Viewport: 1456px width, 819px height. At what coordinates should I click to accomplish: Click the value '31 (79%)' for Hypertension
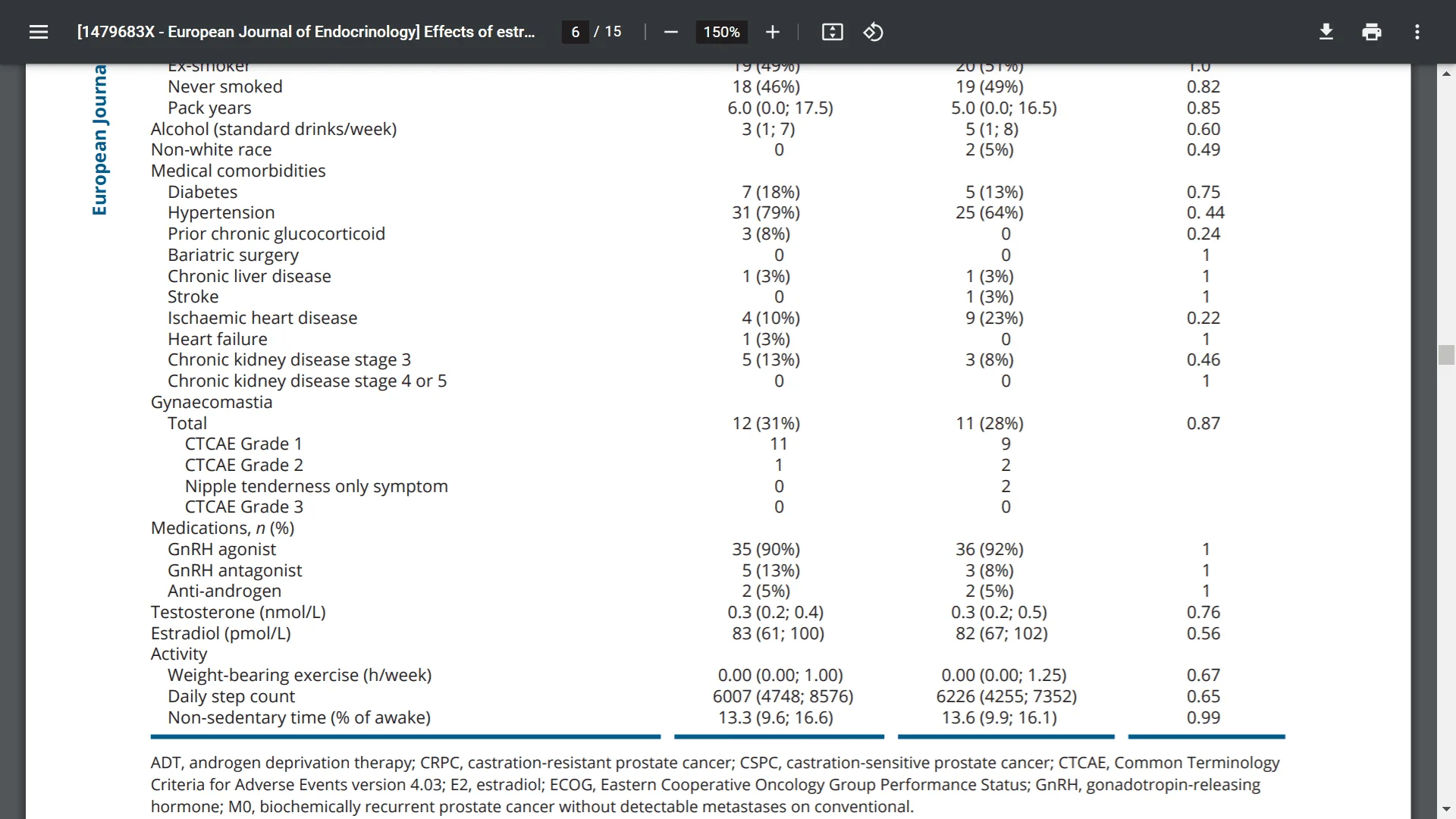click(766, 212)
